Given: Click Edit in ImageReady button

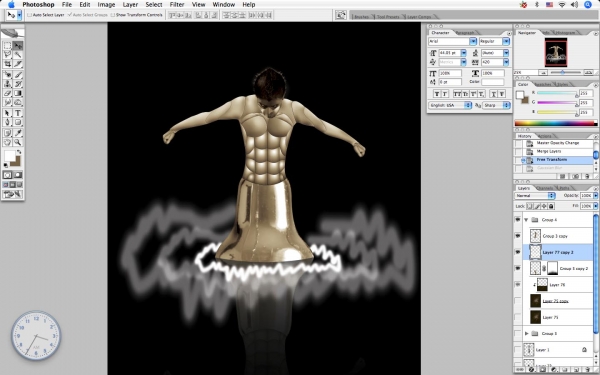Looking at the screenshot, I should [13, 194].
